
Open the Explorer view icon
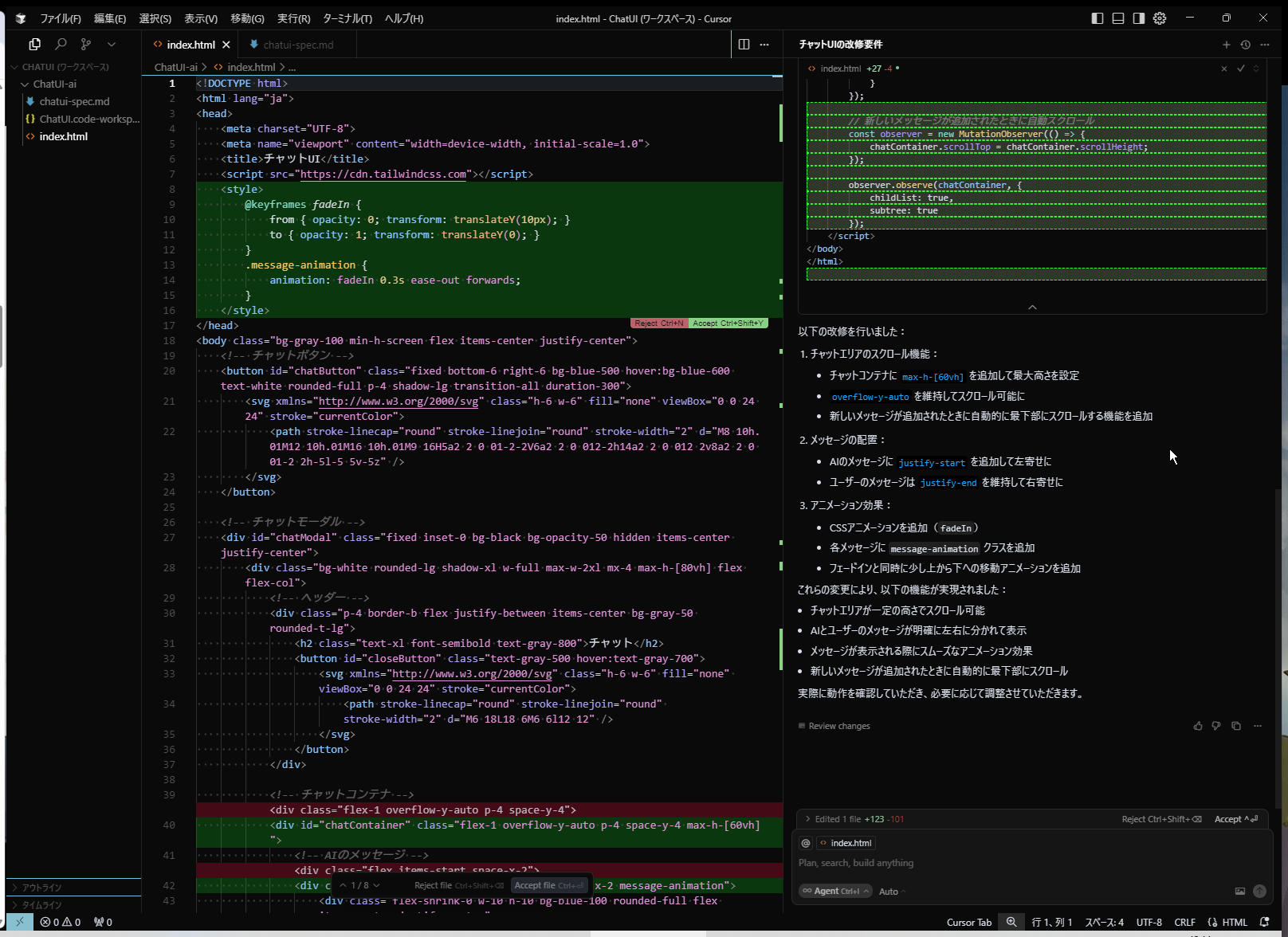34,45
